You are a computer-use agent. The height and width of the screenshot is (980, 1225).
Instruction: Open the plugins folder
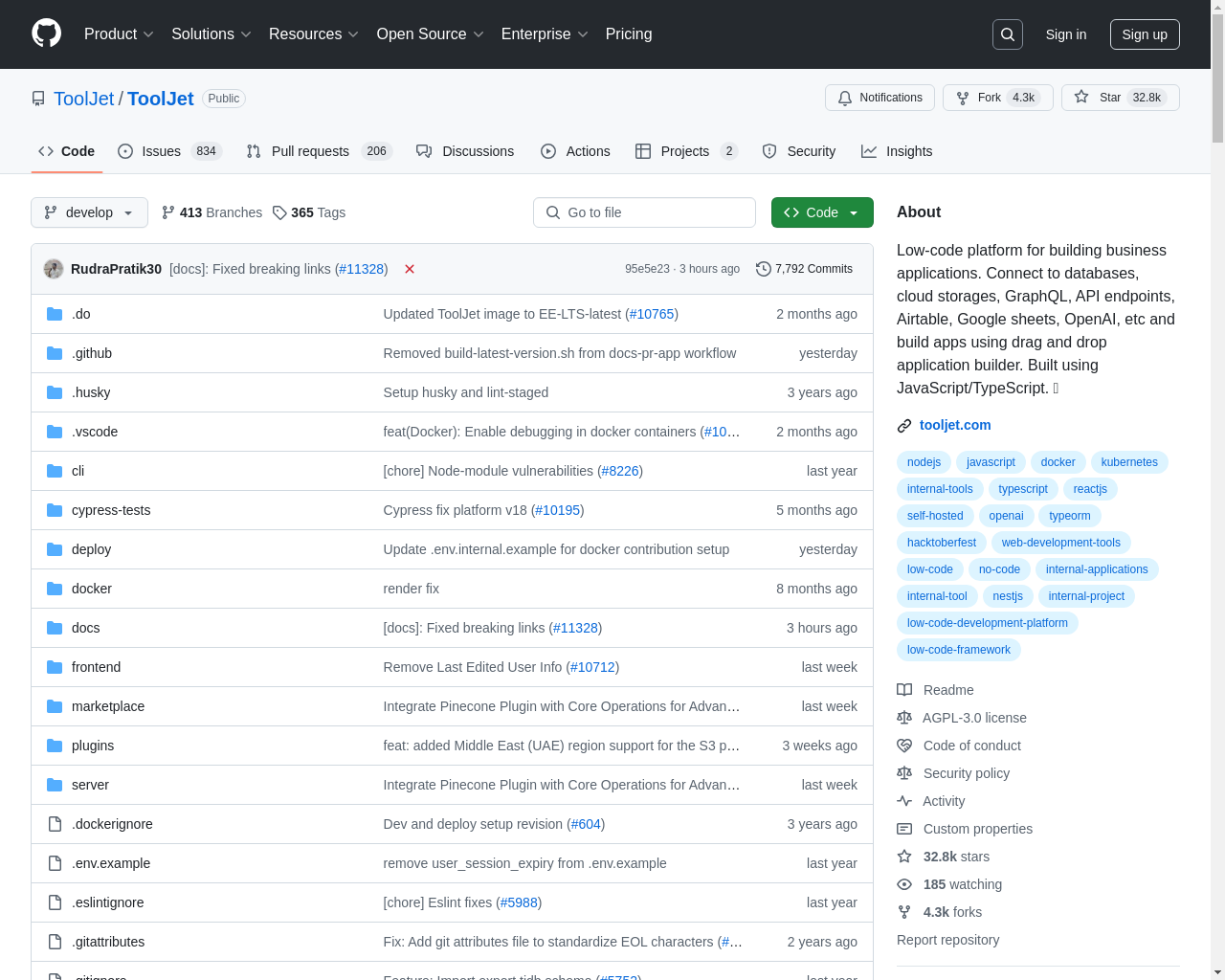pyautogui.click(x=93, y=746)
